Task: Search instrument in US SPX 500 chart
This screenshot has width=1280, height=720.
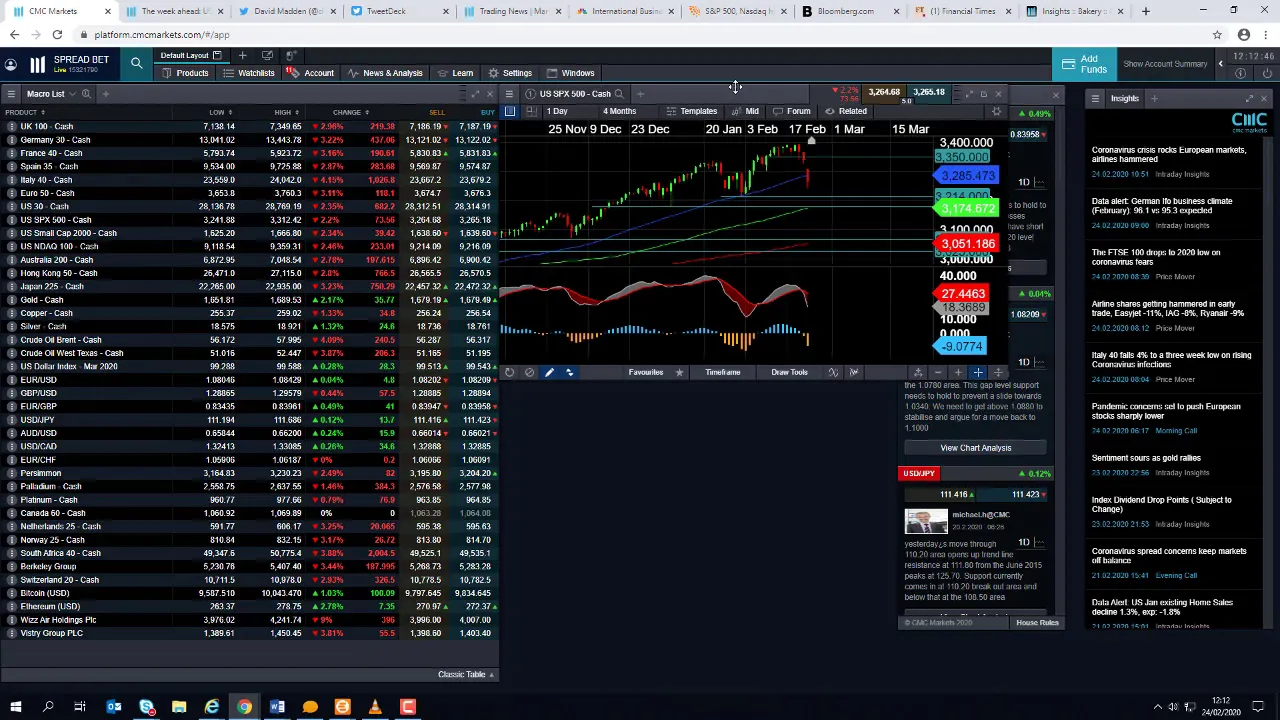Action: [619, 94]
